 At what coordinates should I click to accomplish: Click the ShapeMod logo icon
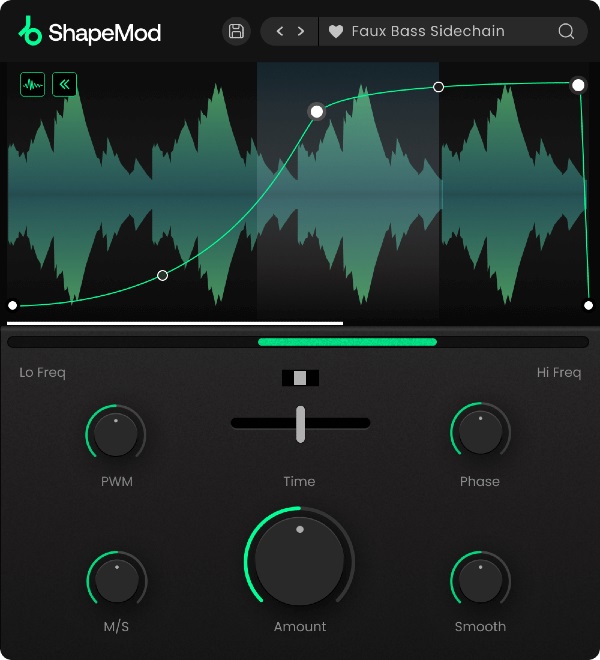(30, 31)
